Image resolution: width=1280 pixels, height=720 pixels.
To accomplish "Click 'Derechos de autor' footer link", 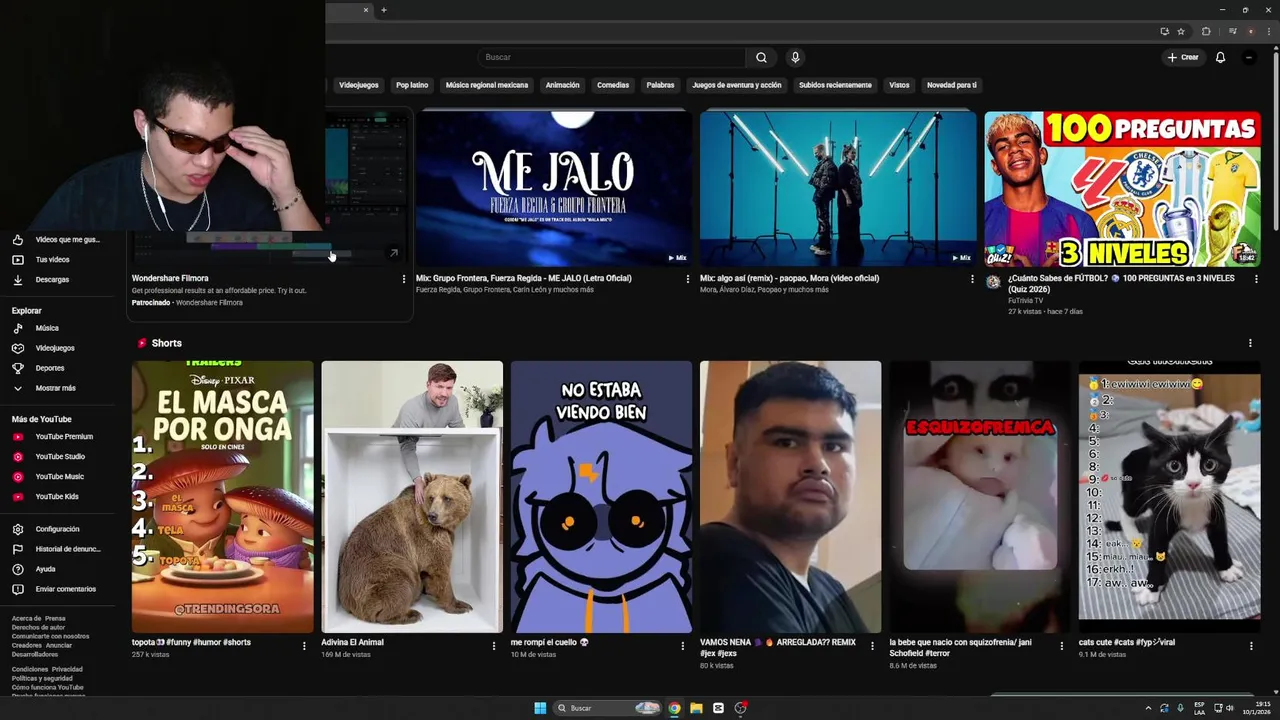I will pyautogui.click(x=38, y=627).
